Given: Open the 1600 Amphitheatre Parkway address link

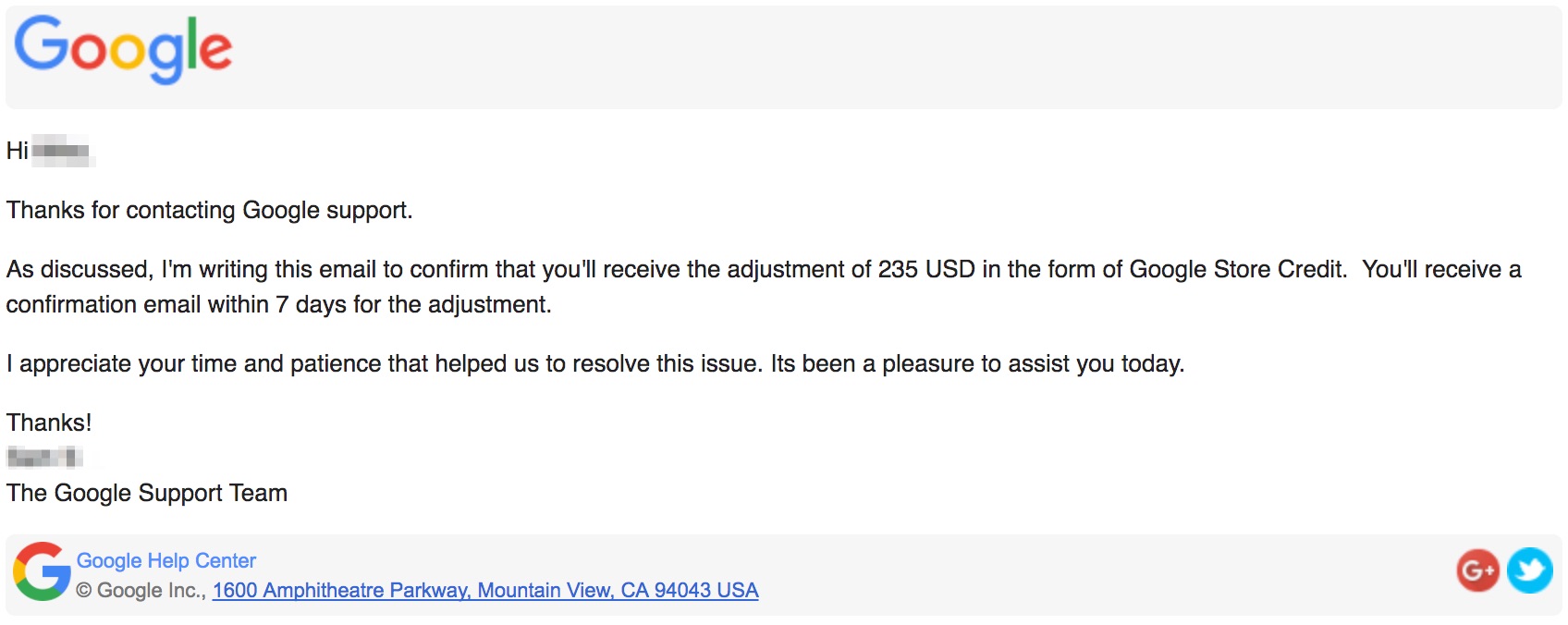Looking at the screenshot, I should (x=485, y=590).
